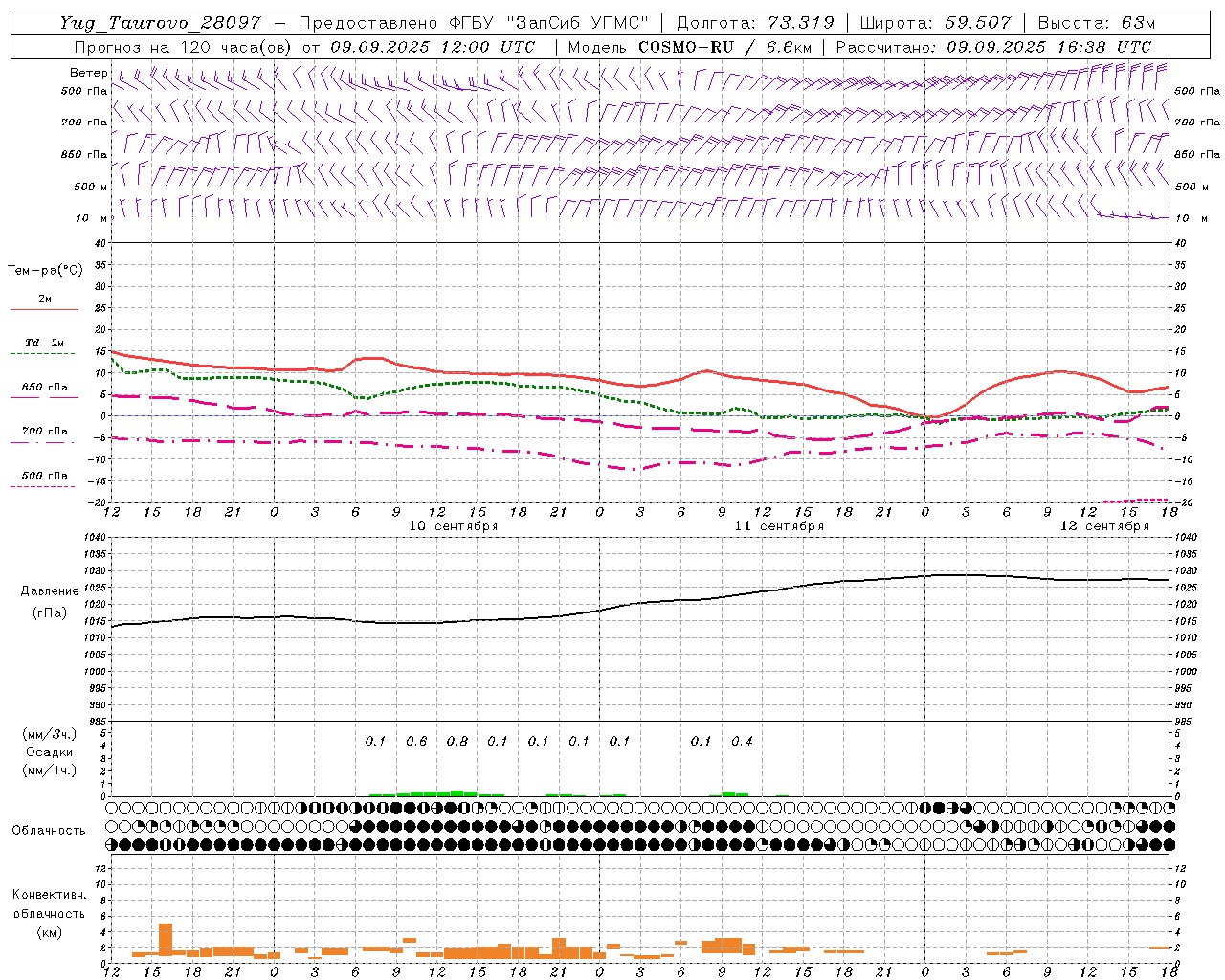Viewport: 1225px width, 980px height.
Task: Click the model name COSMO-RU / 6.6км
Action: [x=725, y=47]
